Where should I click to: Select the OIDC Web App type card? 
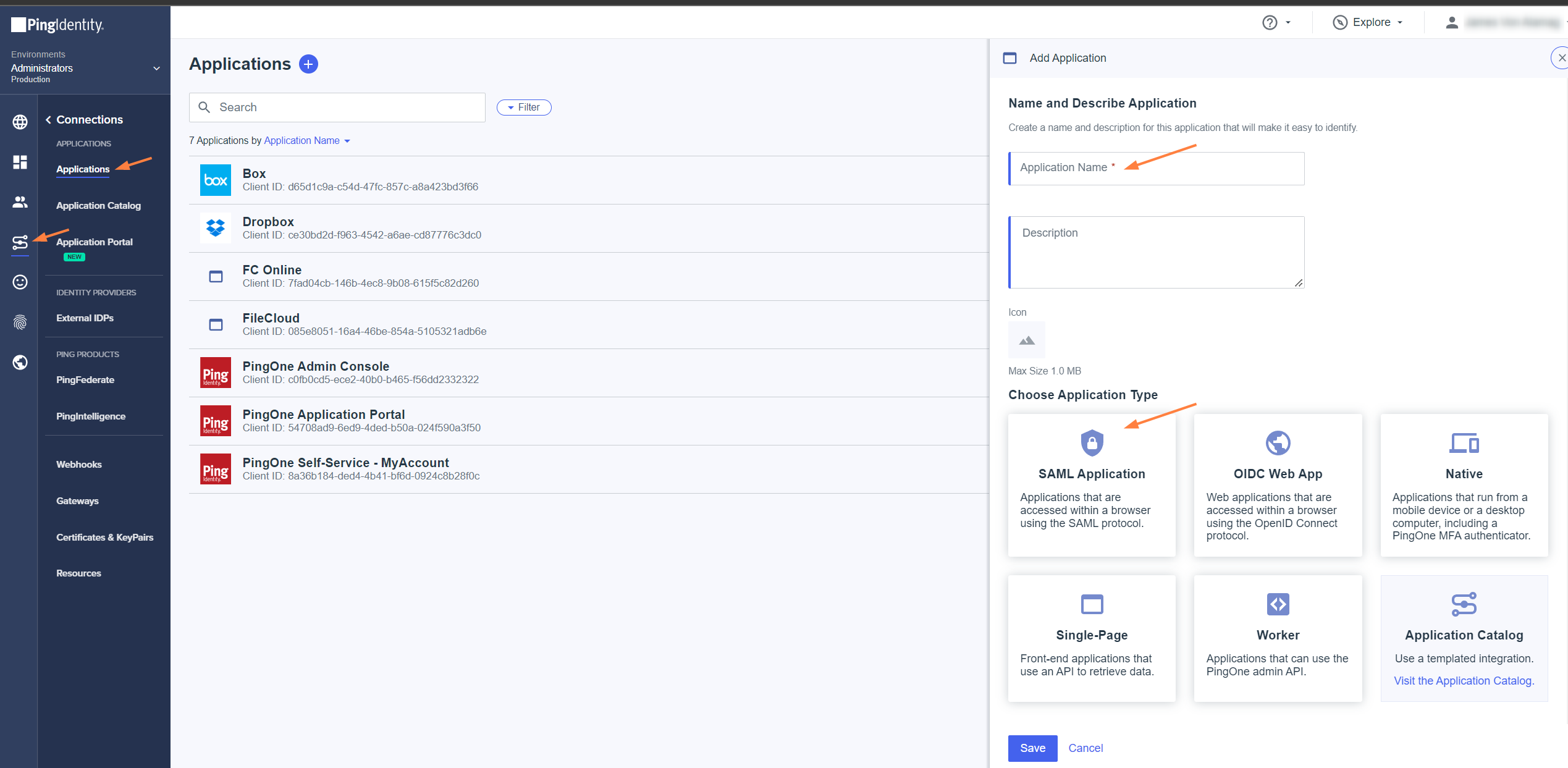point(1278,484)
